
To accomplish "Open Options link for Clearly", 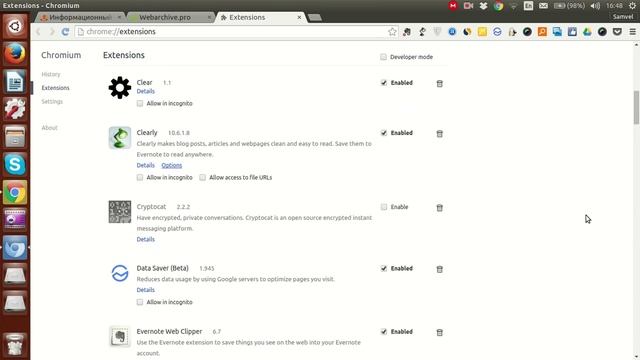I will click(171, 165).
